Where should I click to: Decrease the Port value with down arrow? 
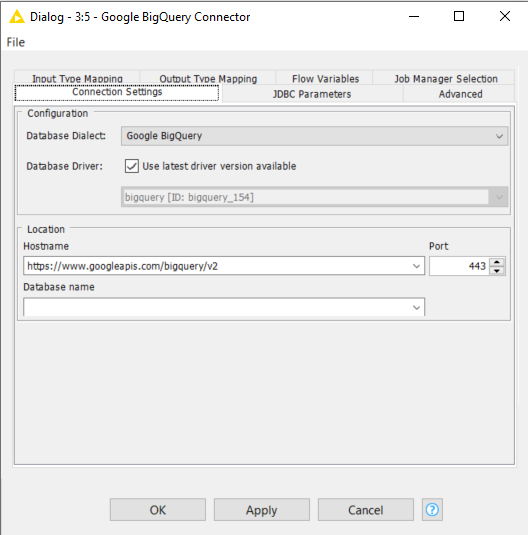[x=497, y=271]
